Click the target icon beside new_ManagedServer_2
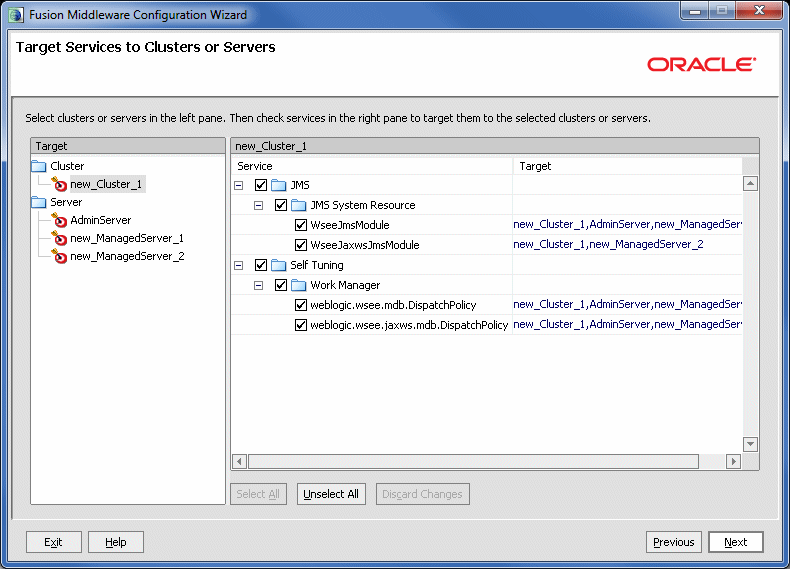Viewport: 790px width, 569px height. tap(59, 257)
